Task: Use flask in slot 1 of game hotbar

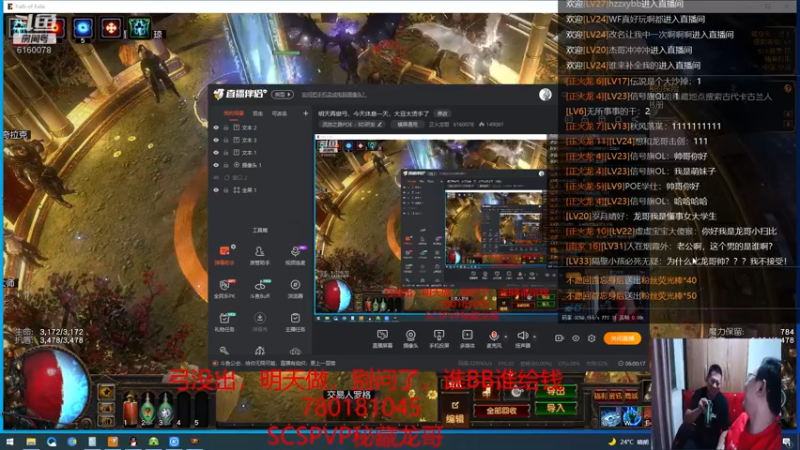Action: (130, 408)
